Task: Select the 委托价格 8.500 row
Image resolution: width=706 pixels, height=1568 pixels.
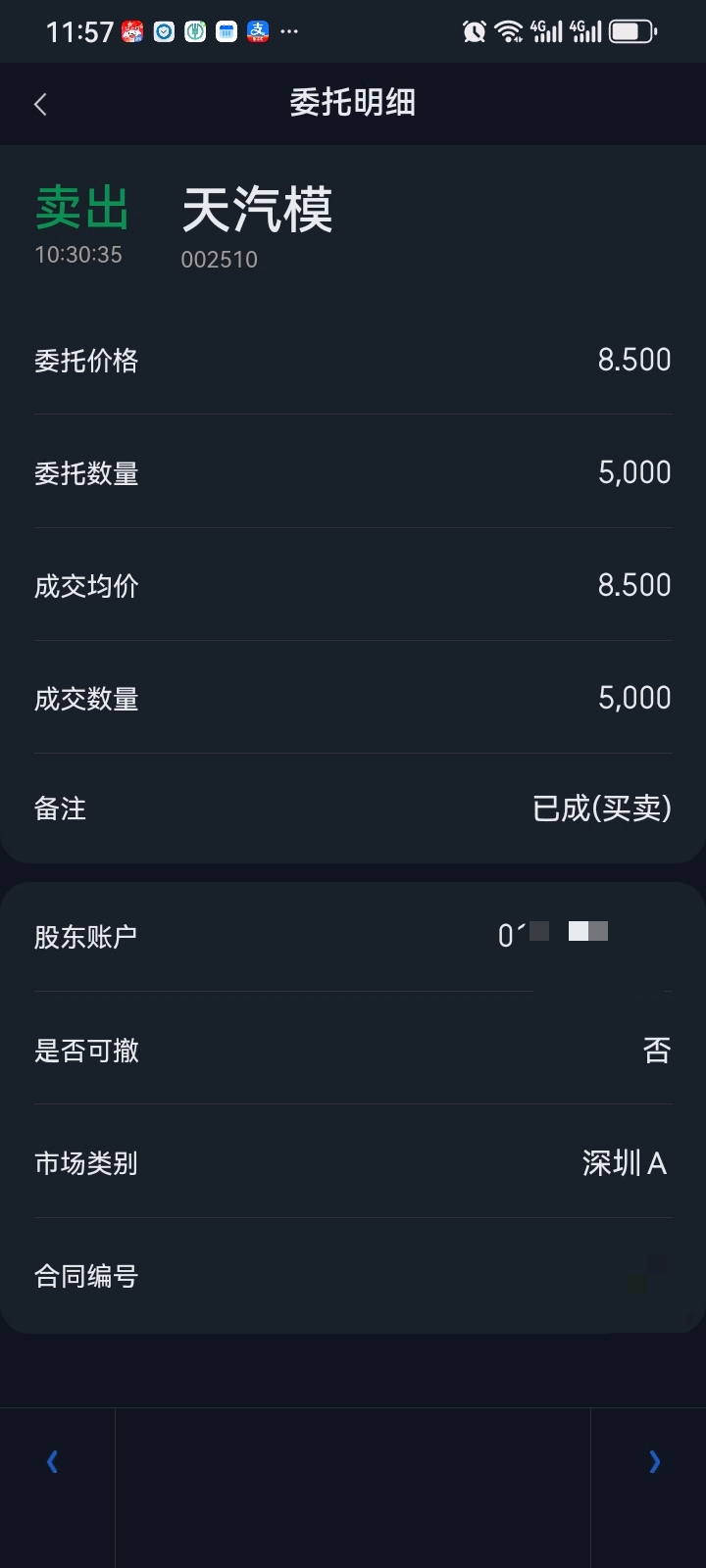Action: 353,360
